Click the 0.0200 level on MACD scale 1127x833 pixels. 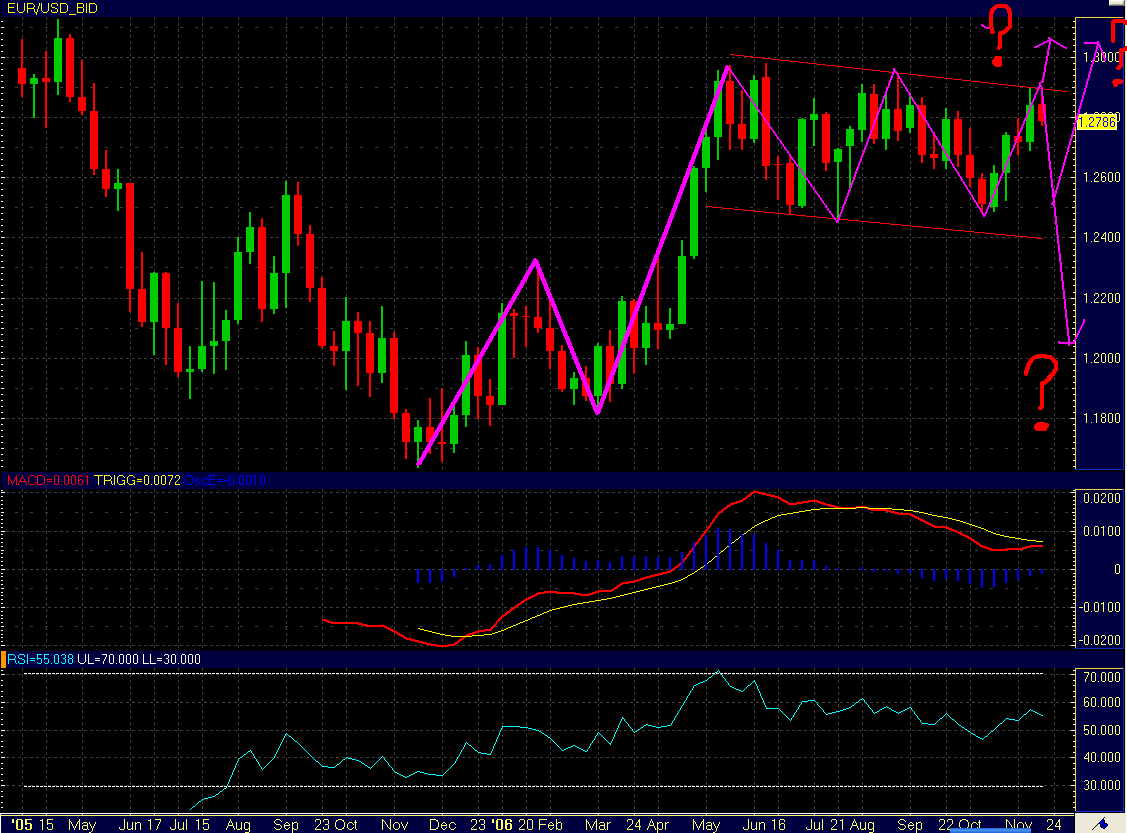(x=1101, y=497)
